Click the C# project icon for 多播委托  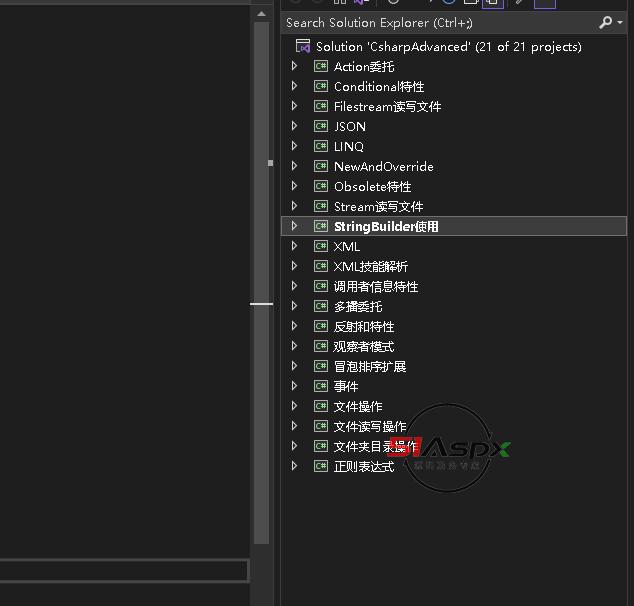coord(321,306)
